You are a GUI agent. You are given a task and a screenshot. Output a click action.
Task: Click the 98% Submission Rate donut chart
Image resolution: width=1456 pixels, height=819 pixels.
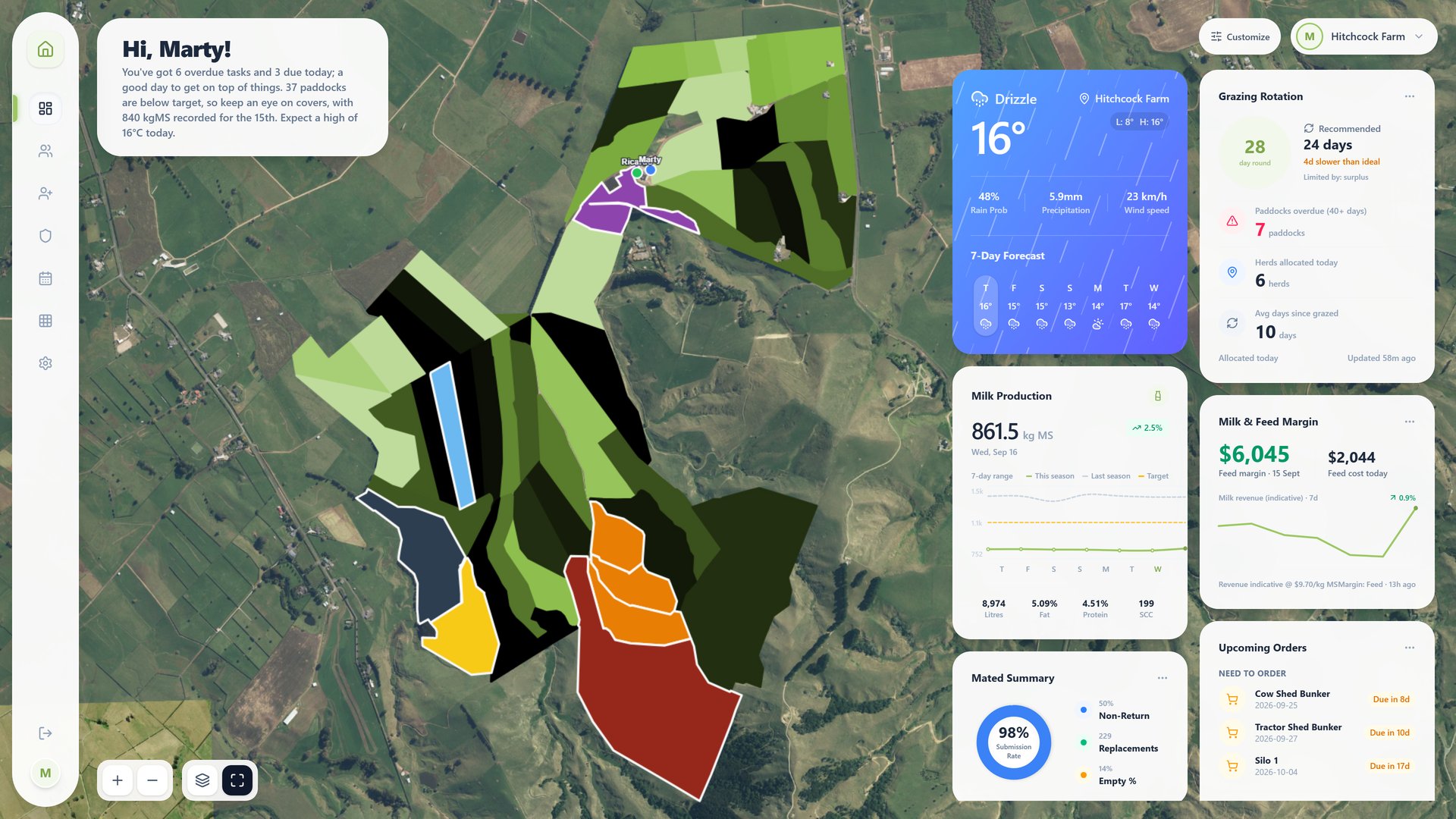tap(1013, 742)
